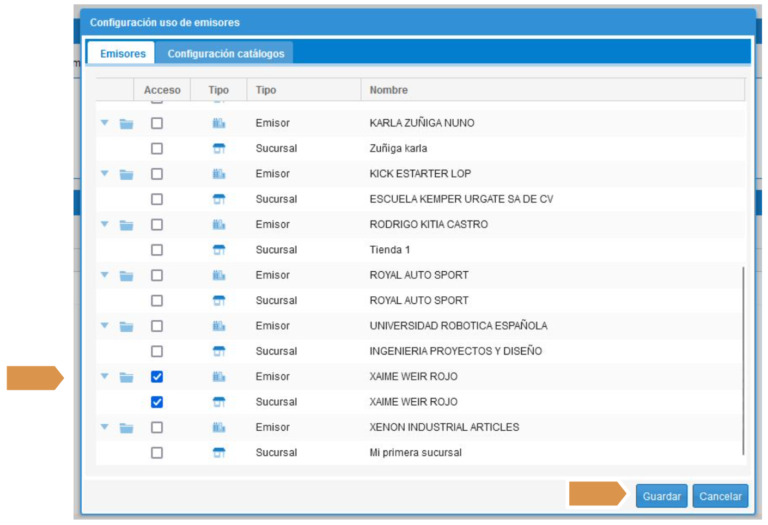The height and width of the screenshot is (525, 768).
Task: Switch to Configuración catálogos tab
Action: pos(225,53)
